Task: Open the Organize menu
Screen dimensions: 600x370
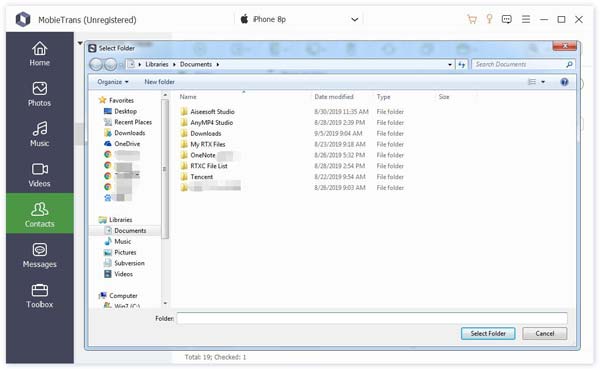Action: pyautogui.click(x=113, y=82)
